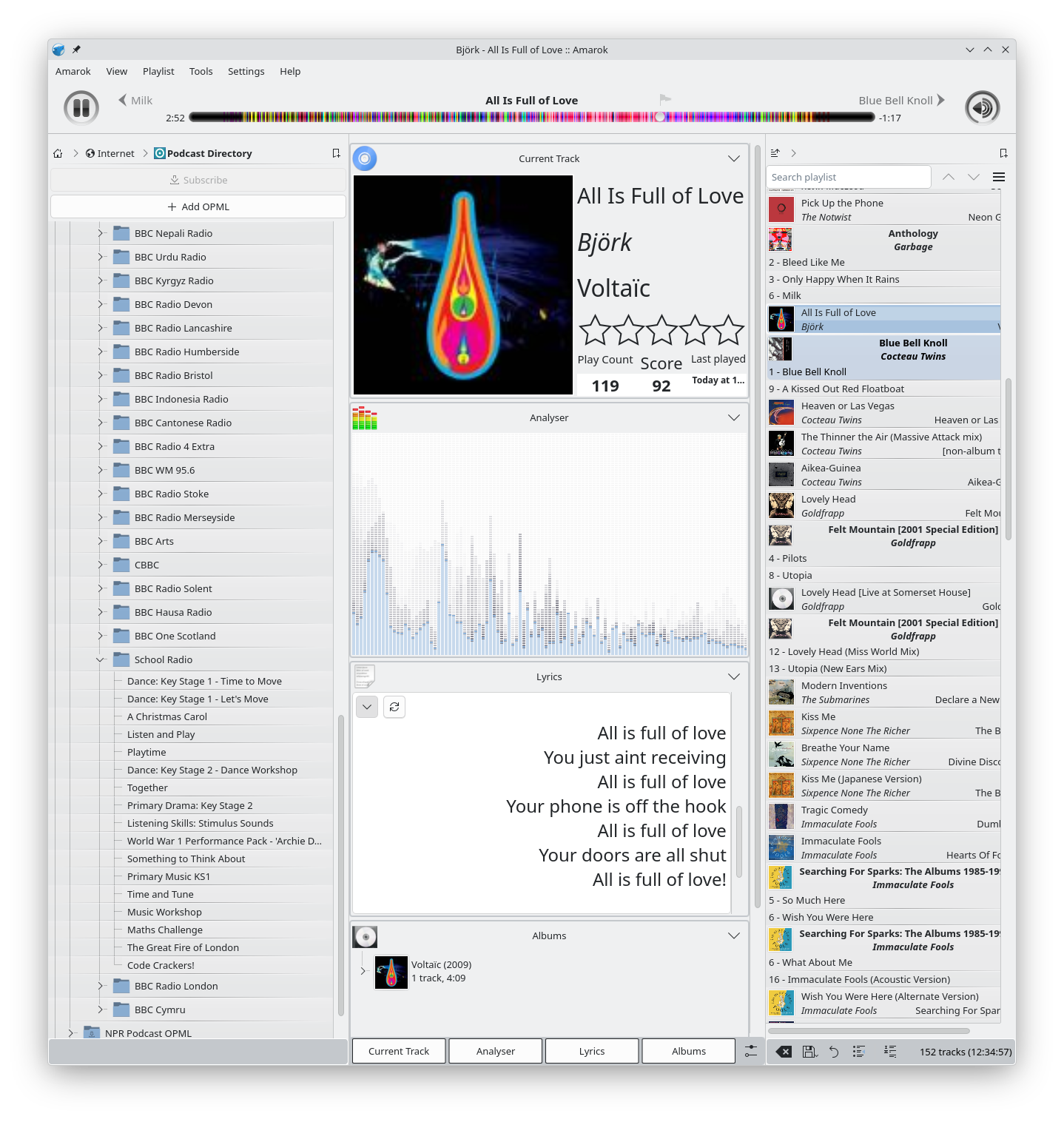1064x1122 pixels.
Task: Collapse the Albums applet chevron
Action: point(734,935)
